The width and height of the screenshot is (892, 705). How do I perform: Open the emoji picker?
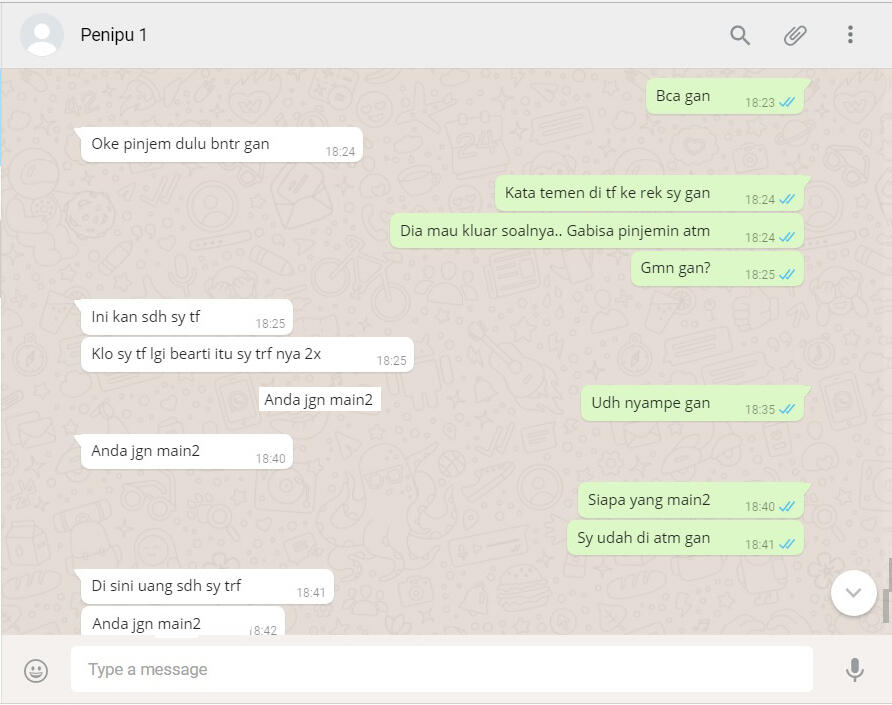click(36, 670)
